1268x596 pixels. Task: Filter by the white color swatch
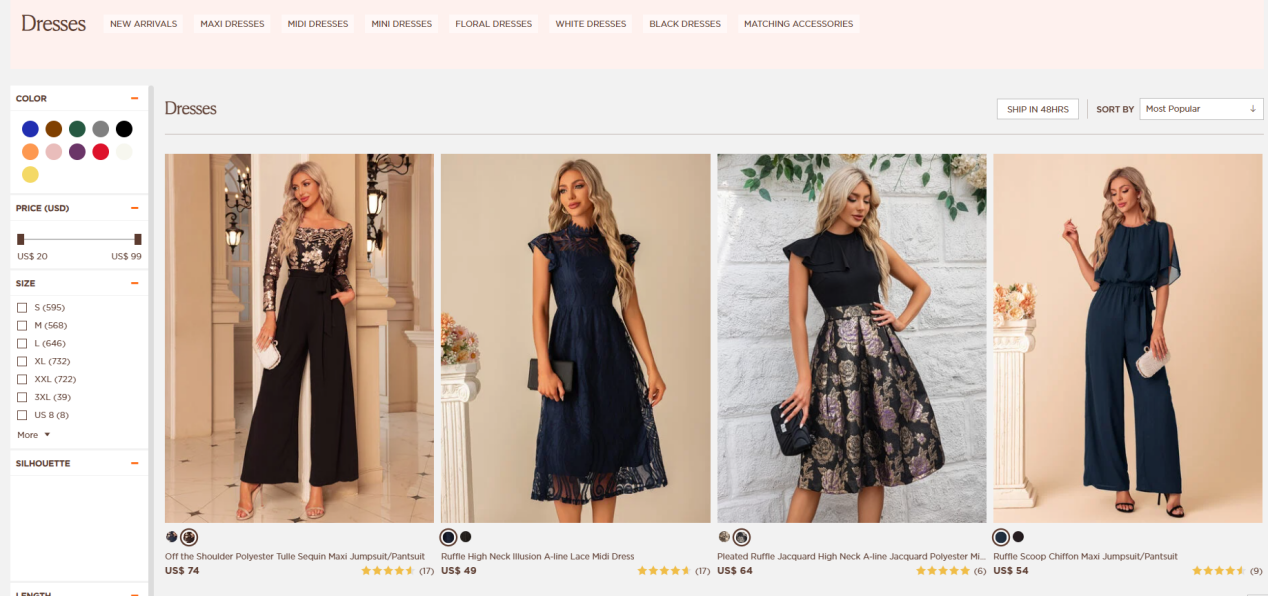tap(124, 152)
